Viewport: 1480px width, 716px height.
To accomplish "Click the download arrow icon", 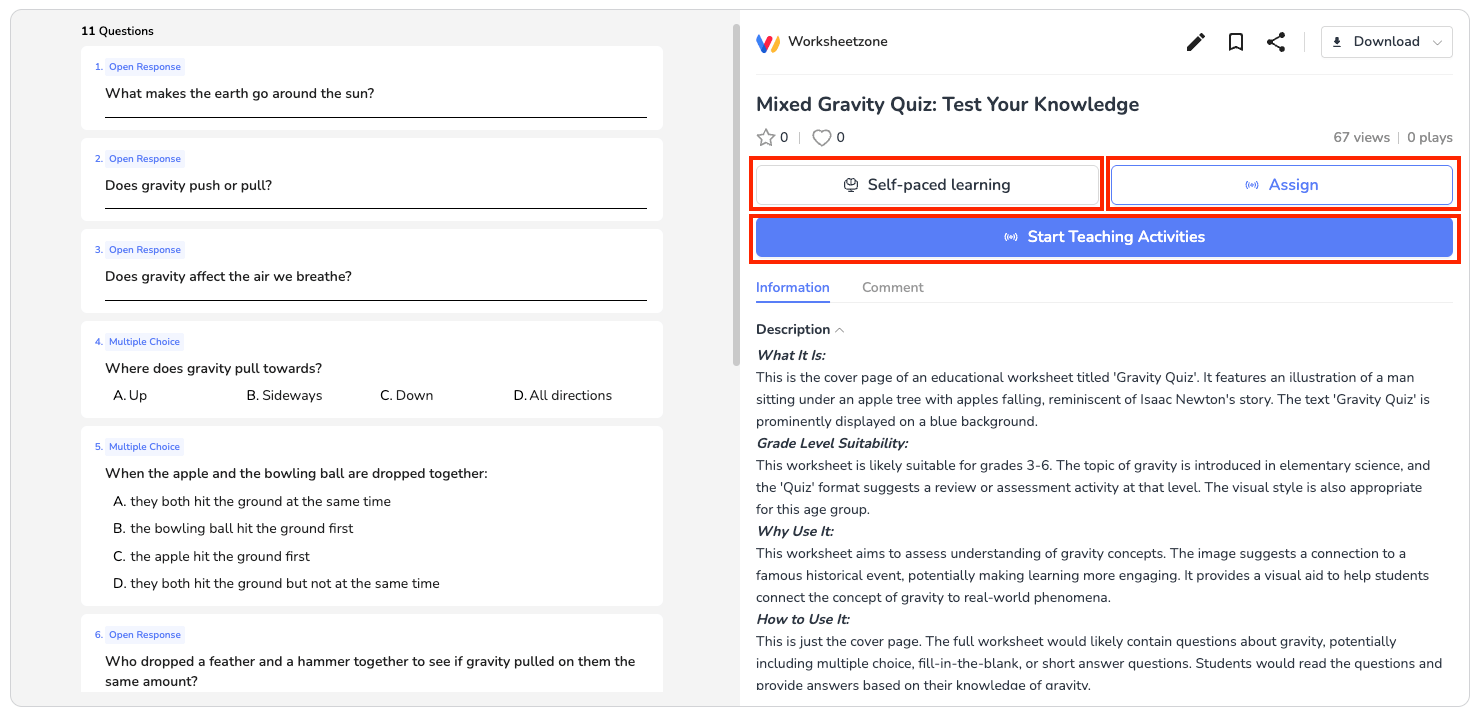I will [x=1337, y=41].
